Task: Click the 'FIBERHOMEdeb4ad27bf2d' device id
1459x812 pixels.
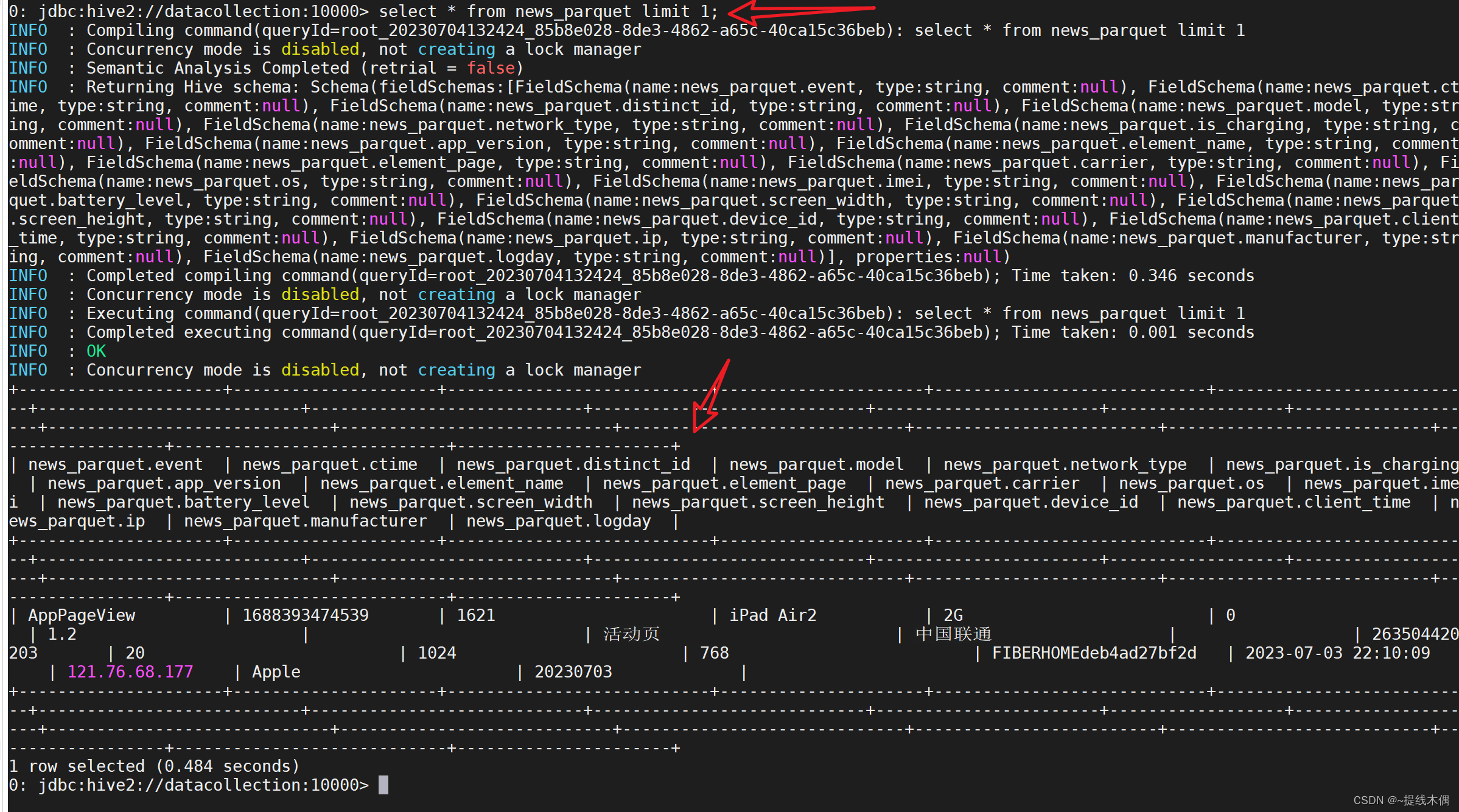Action: click(x=1094, y=653)
